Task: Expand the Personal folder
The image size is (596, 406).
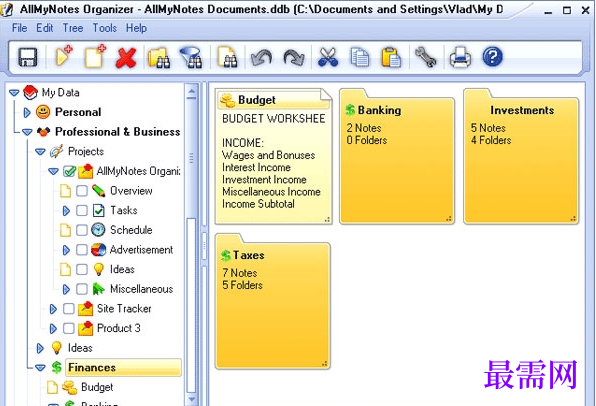Action: (x=27, y=112)
